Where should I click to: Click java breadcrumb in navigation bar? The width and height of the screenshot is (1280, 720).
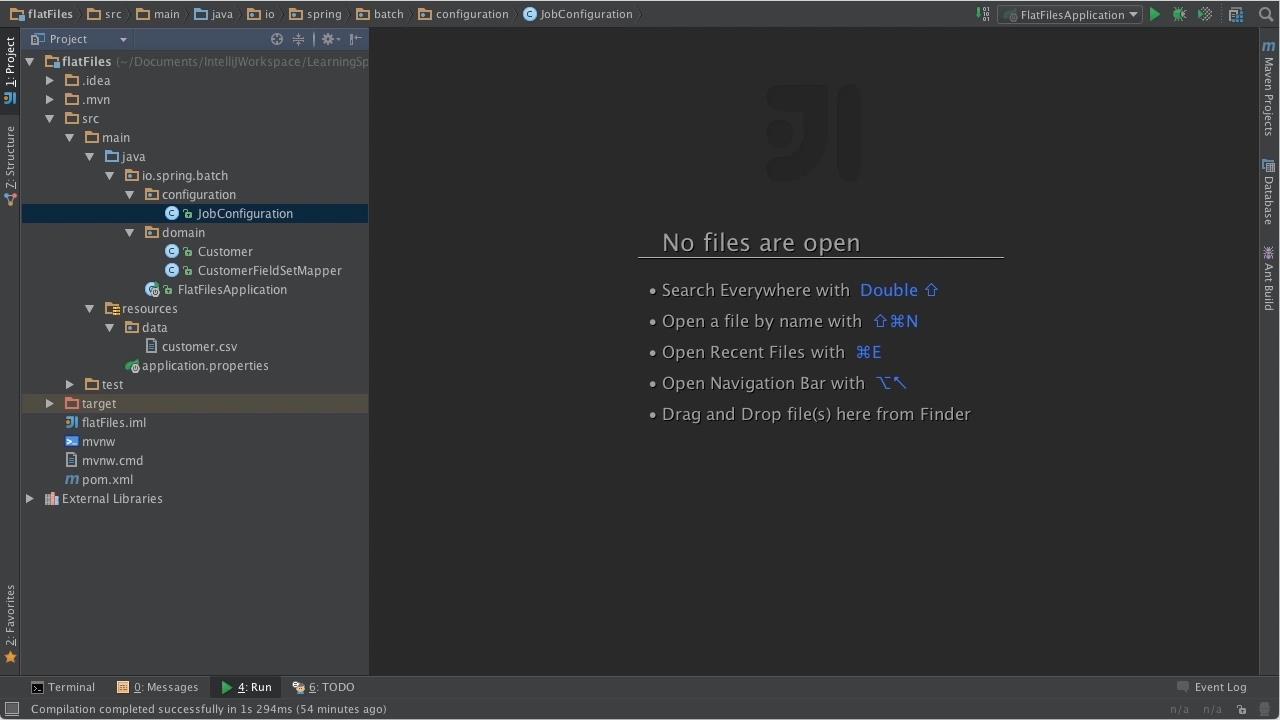(213, 14)
